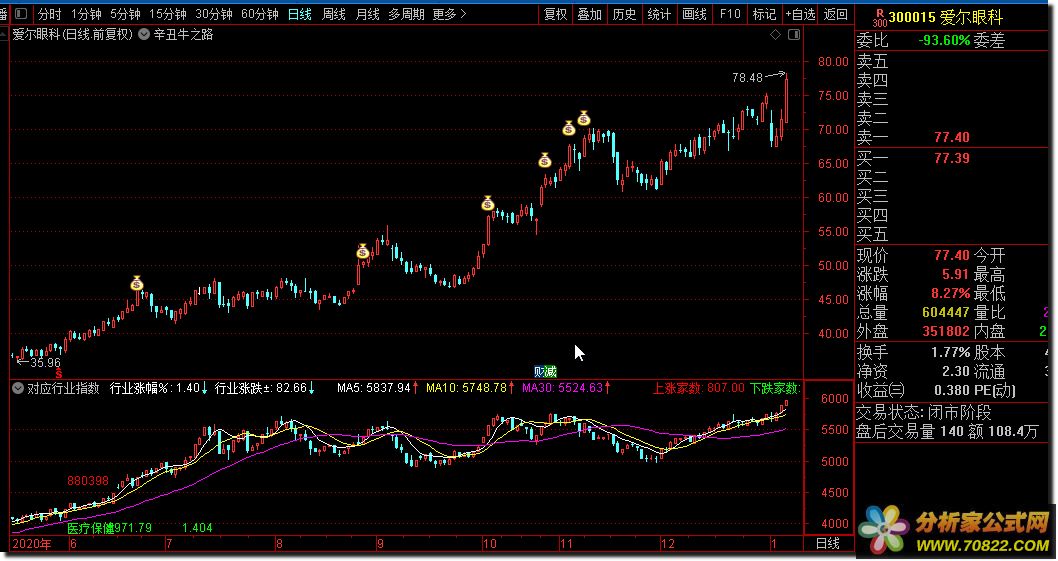Click 行业涨幅%: 1.40 readout

pos(155,388)
